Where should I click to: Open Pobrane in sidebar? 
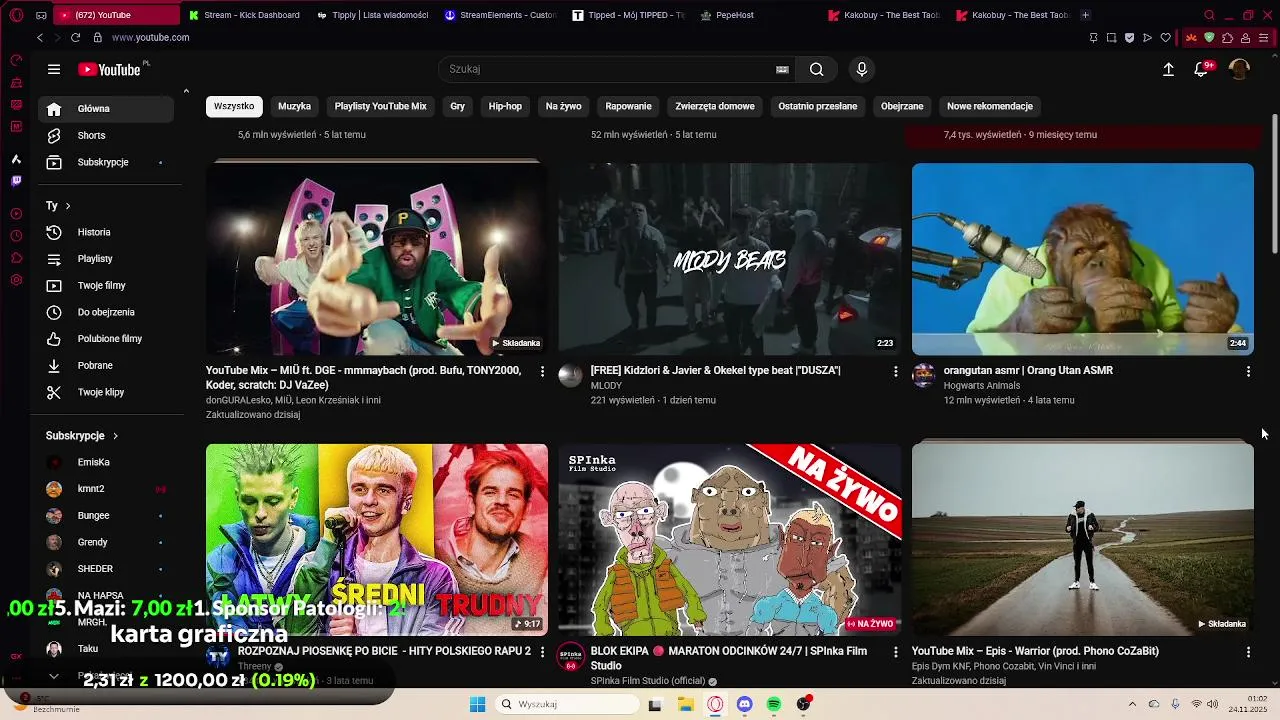(106, 365)
